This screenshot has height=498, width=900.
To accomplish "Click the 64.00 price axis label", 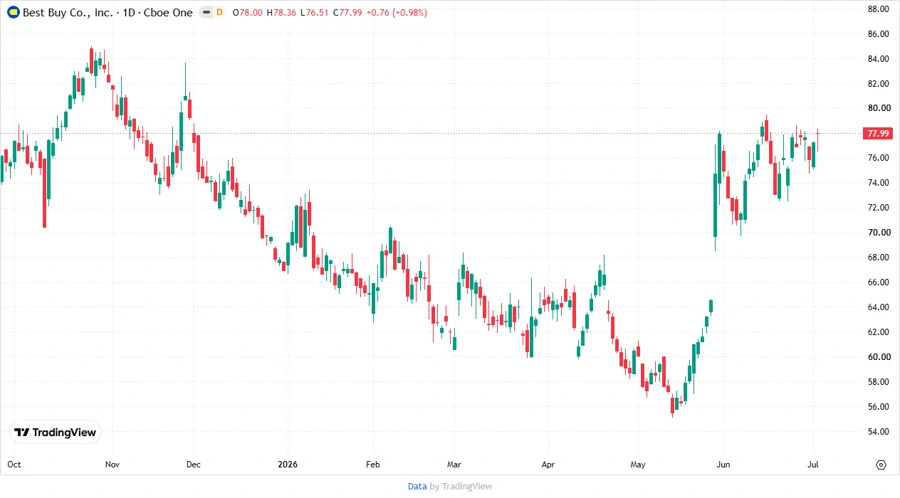I will click(x=879, y=307).
